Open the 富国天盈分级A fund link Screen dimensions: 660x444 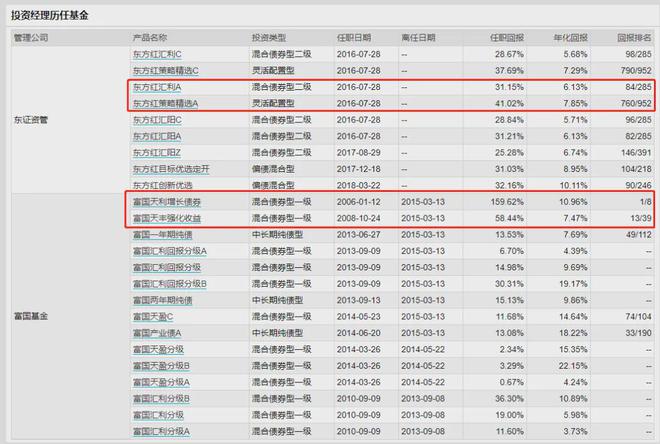coord(161,383)
